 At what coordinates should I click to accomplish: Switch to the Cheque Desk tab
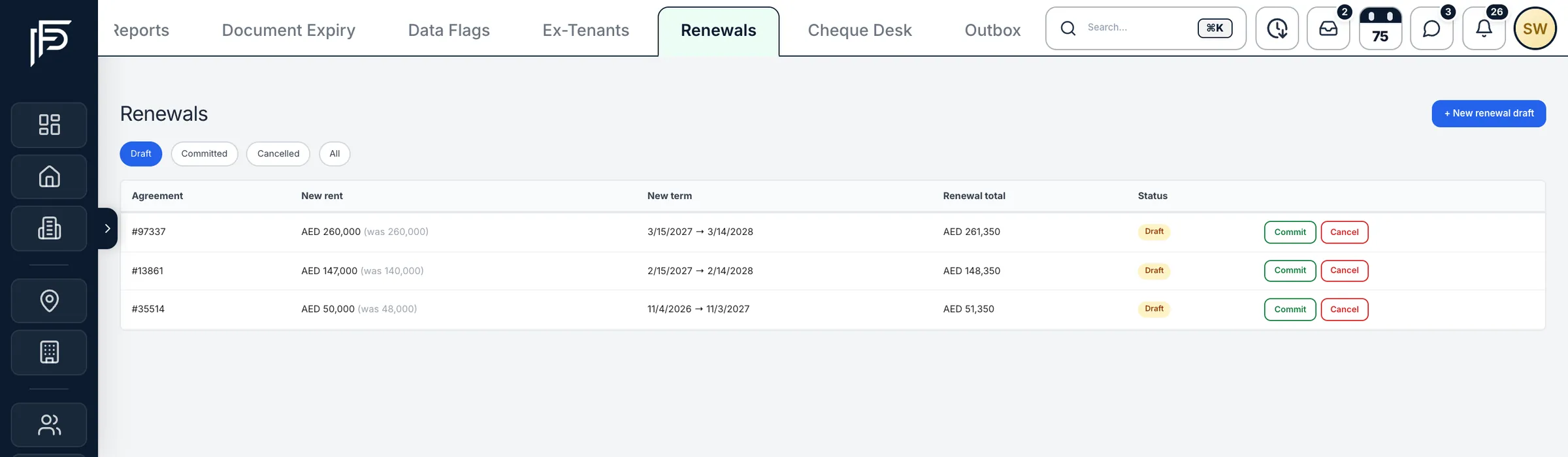860,30
